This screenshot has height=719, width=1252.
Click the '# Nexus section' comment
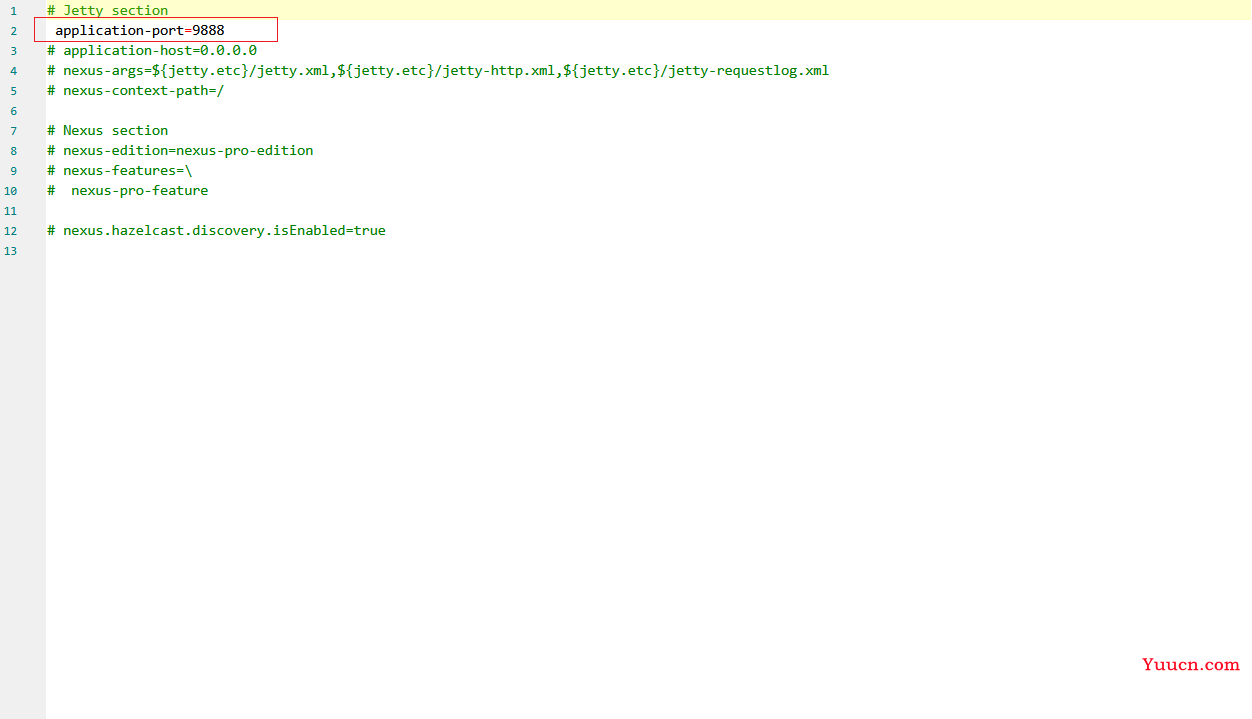107,131
